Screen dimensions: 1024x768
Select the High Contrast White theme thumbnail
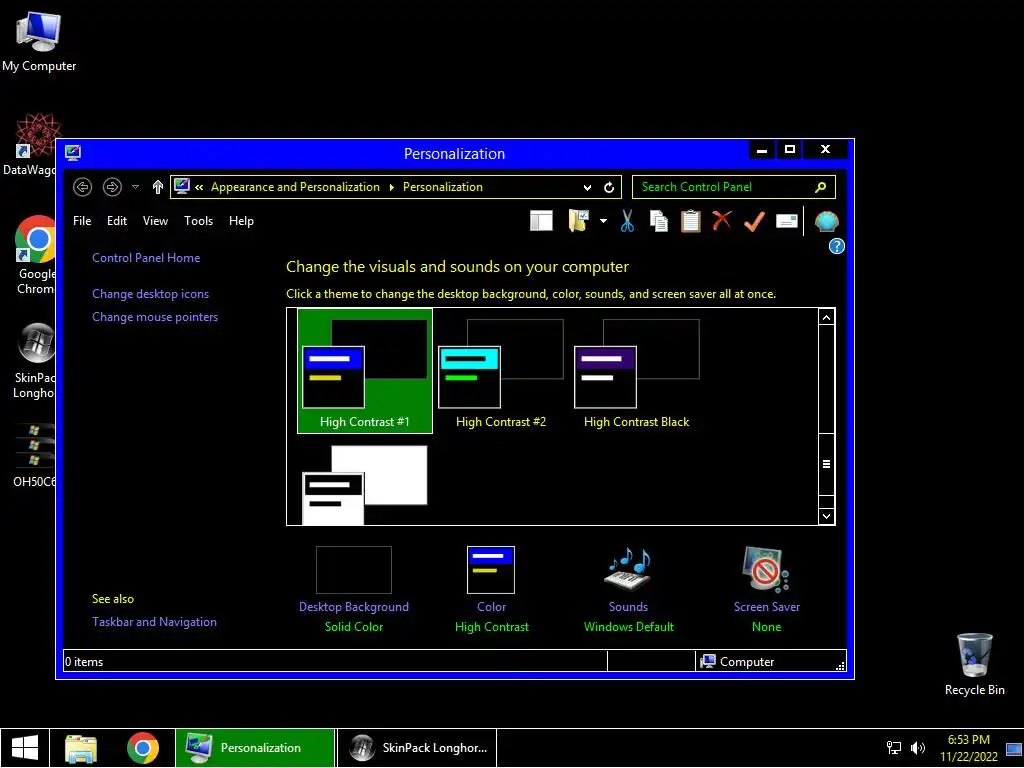(364, 485)
